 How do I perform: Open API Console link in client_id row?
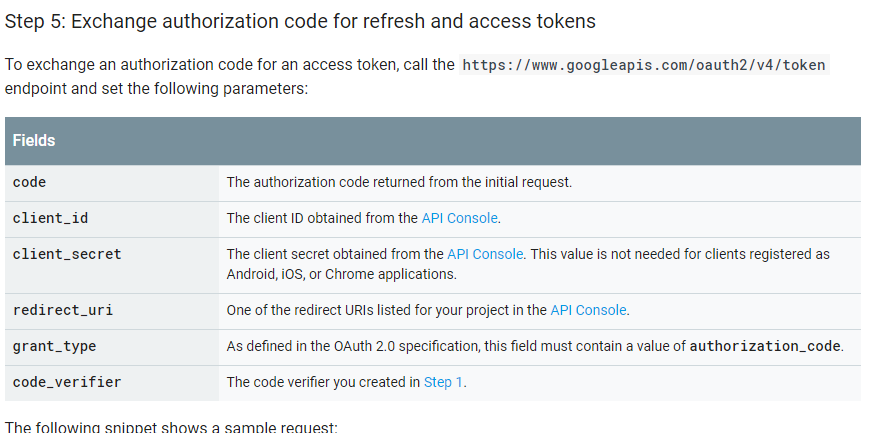point(459,218)
